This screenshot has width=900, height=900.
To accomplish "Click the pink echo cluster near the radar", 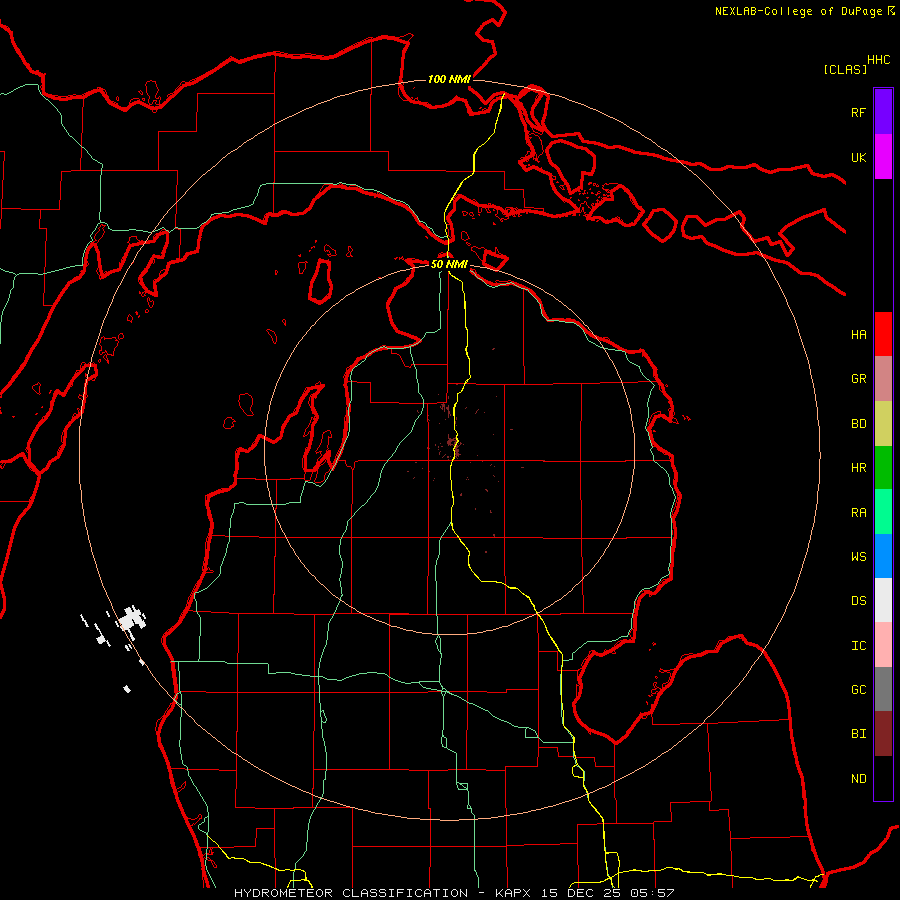I will [453, 443].
